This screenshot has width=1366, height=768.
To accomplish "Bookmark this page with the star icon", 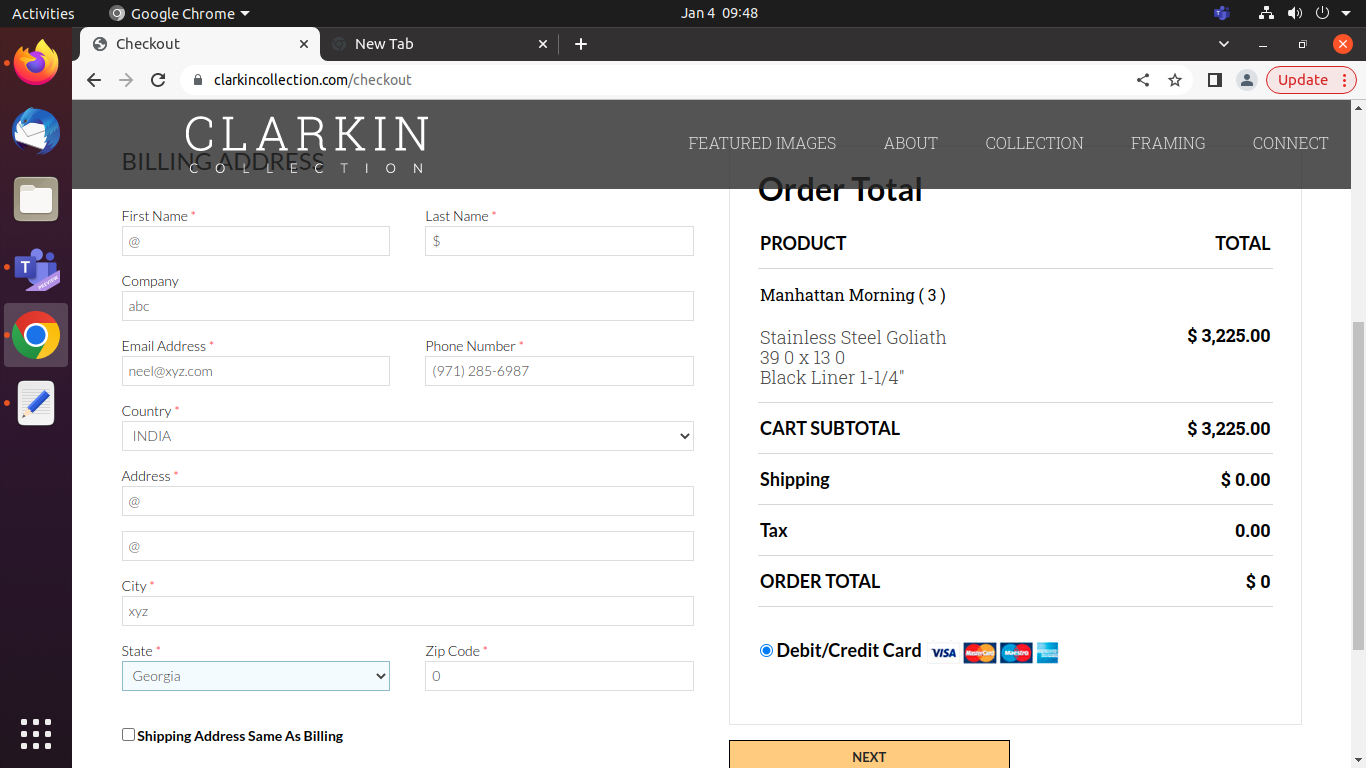I will 1175,80.
